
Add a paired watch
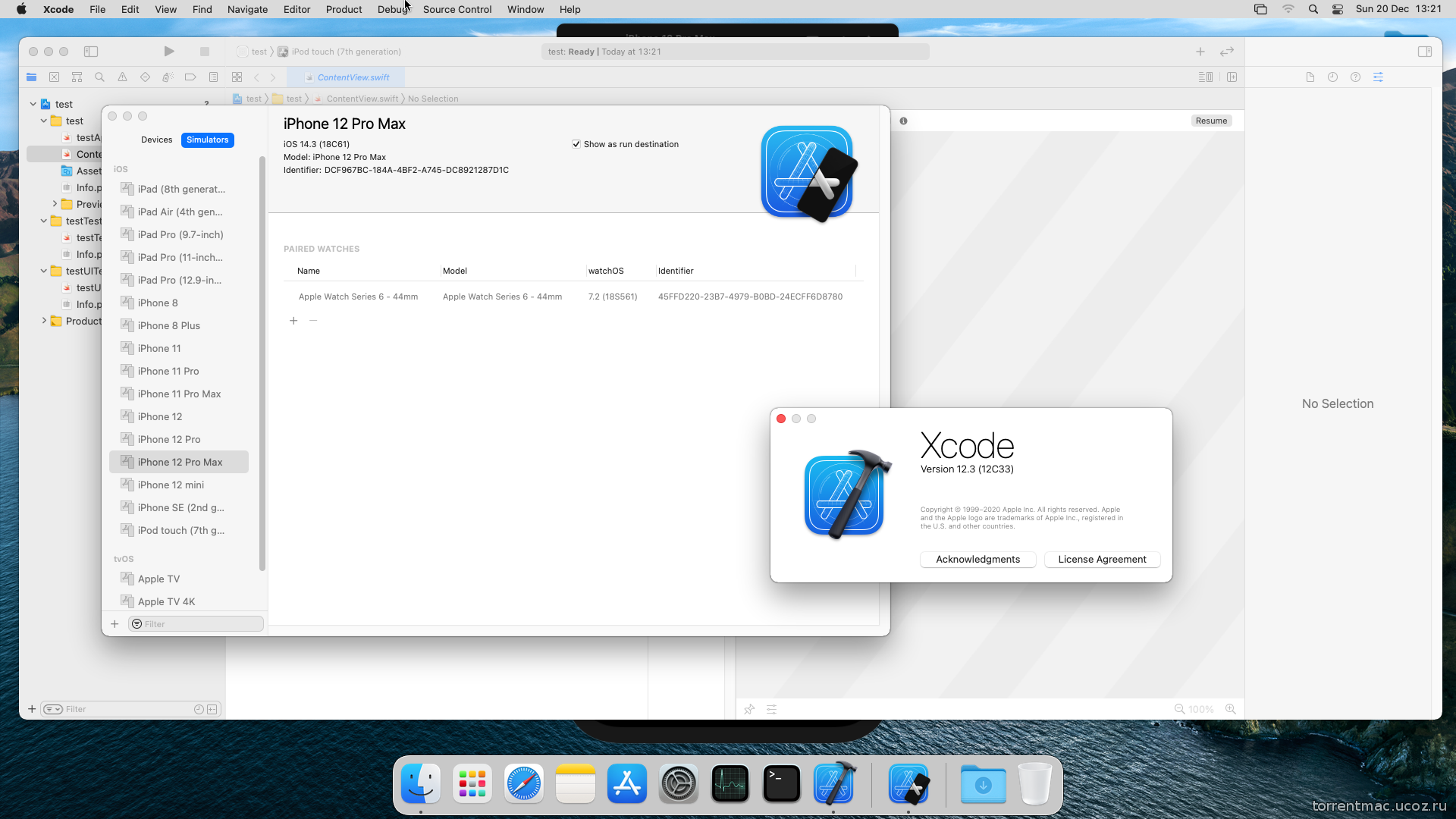pos(293,321)
